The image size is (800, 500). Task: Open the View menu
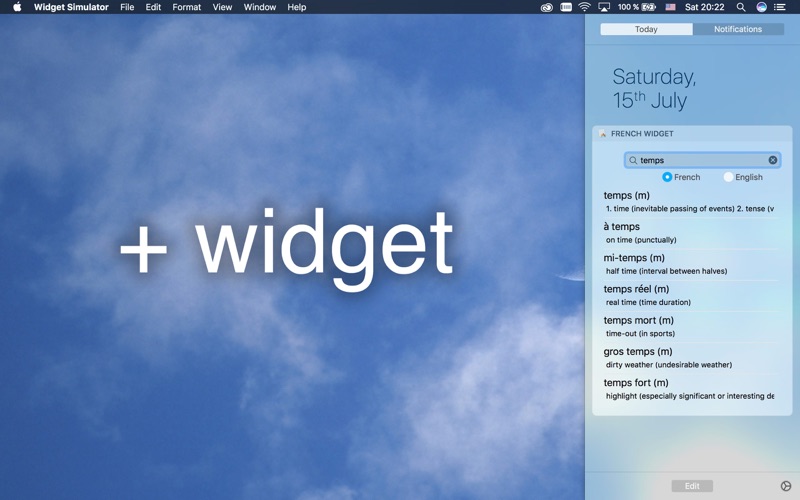[222, 7]
